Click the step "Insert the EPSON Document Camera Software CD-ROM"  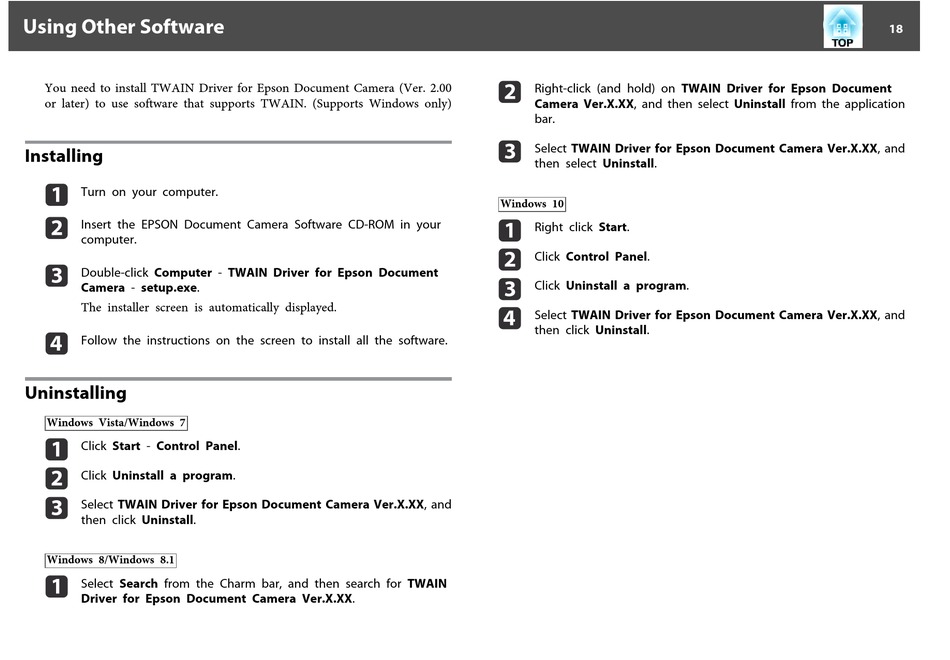(261, 232)
